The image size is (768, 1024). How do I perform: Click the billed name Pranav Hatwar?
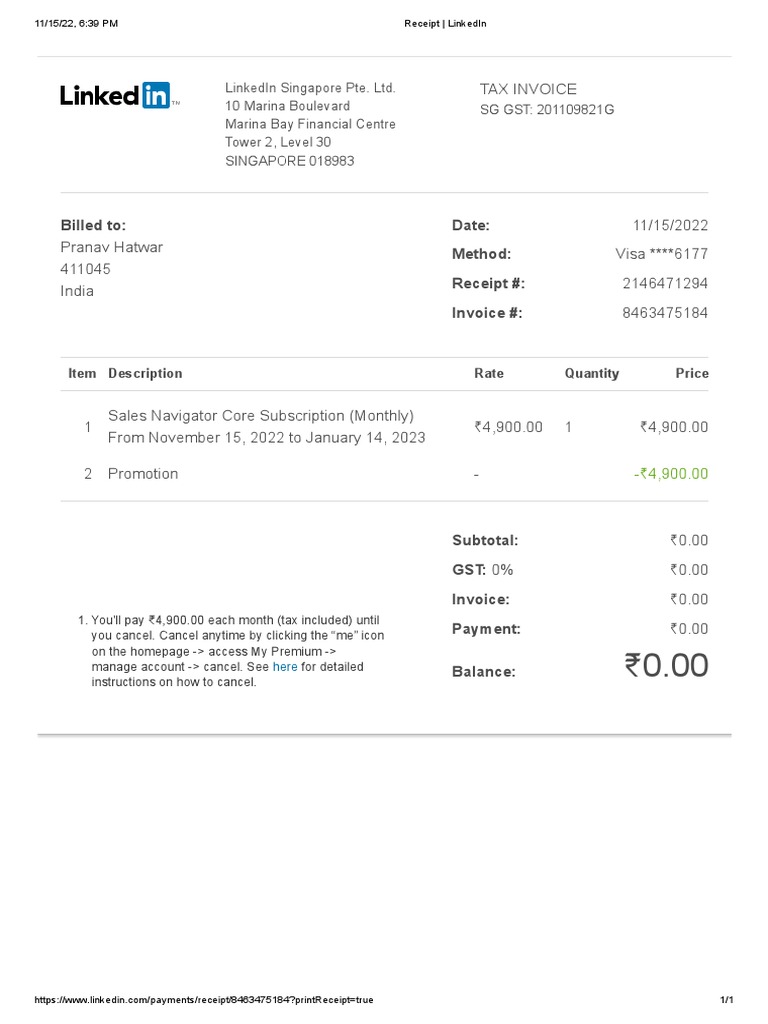[112, 247]
